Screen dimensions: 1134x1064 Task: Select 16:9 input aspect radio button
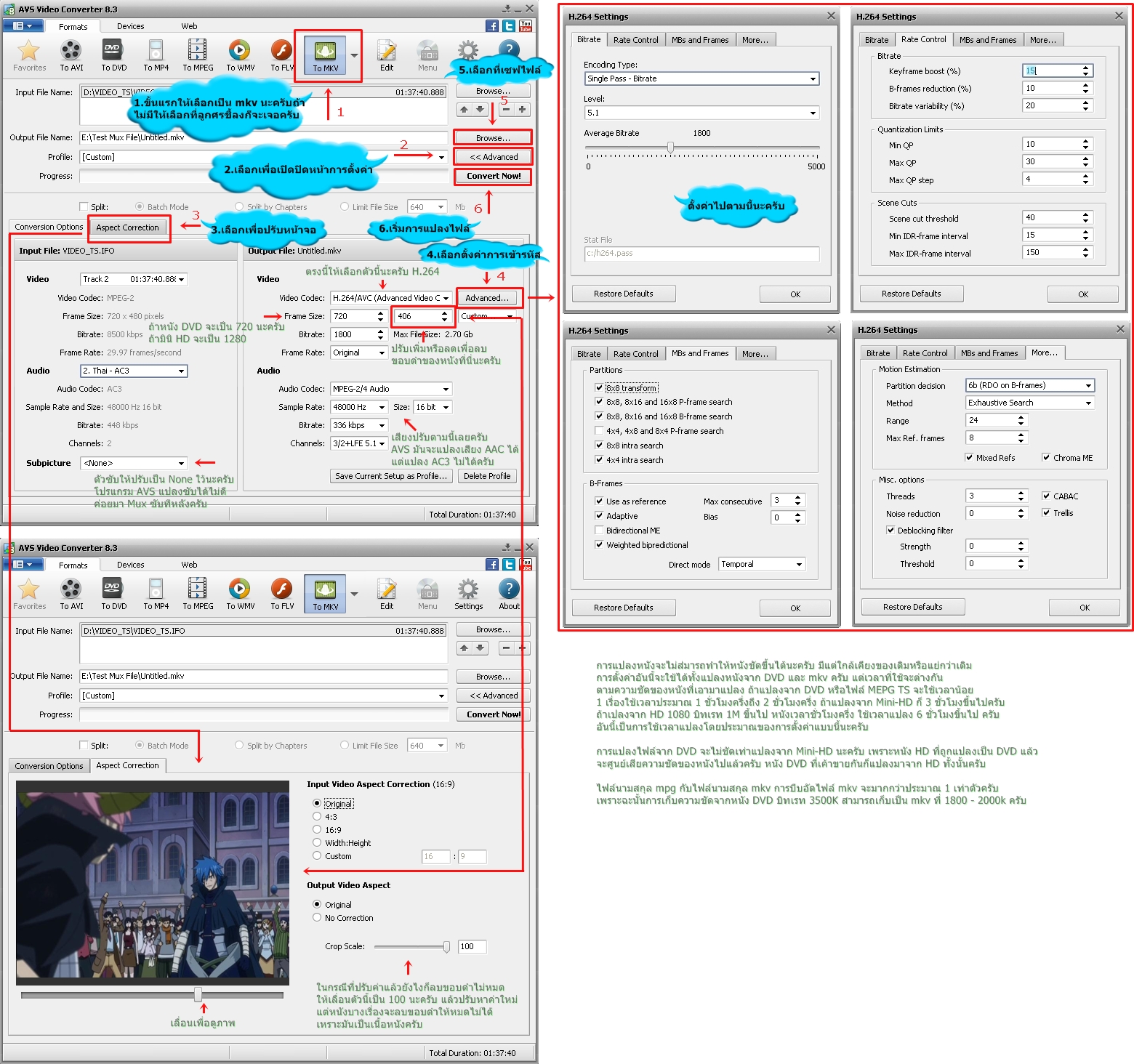317,829
